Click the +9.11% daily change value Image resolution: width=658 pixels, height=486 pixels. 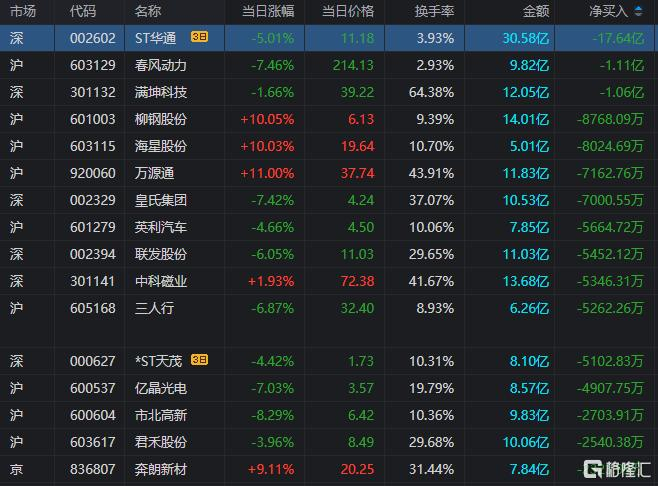[271, 469]
